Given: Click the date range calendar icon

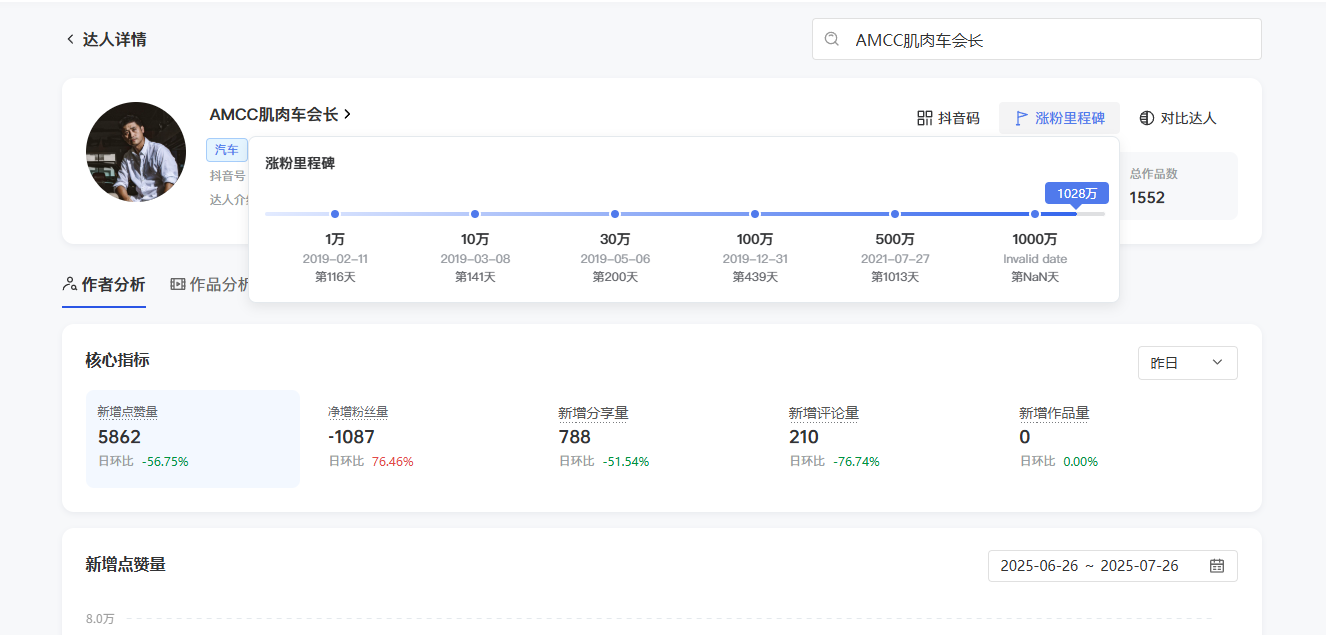Looking at the screenshot, I should (x=1217, y=566).
